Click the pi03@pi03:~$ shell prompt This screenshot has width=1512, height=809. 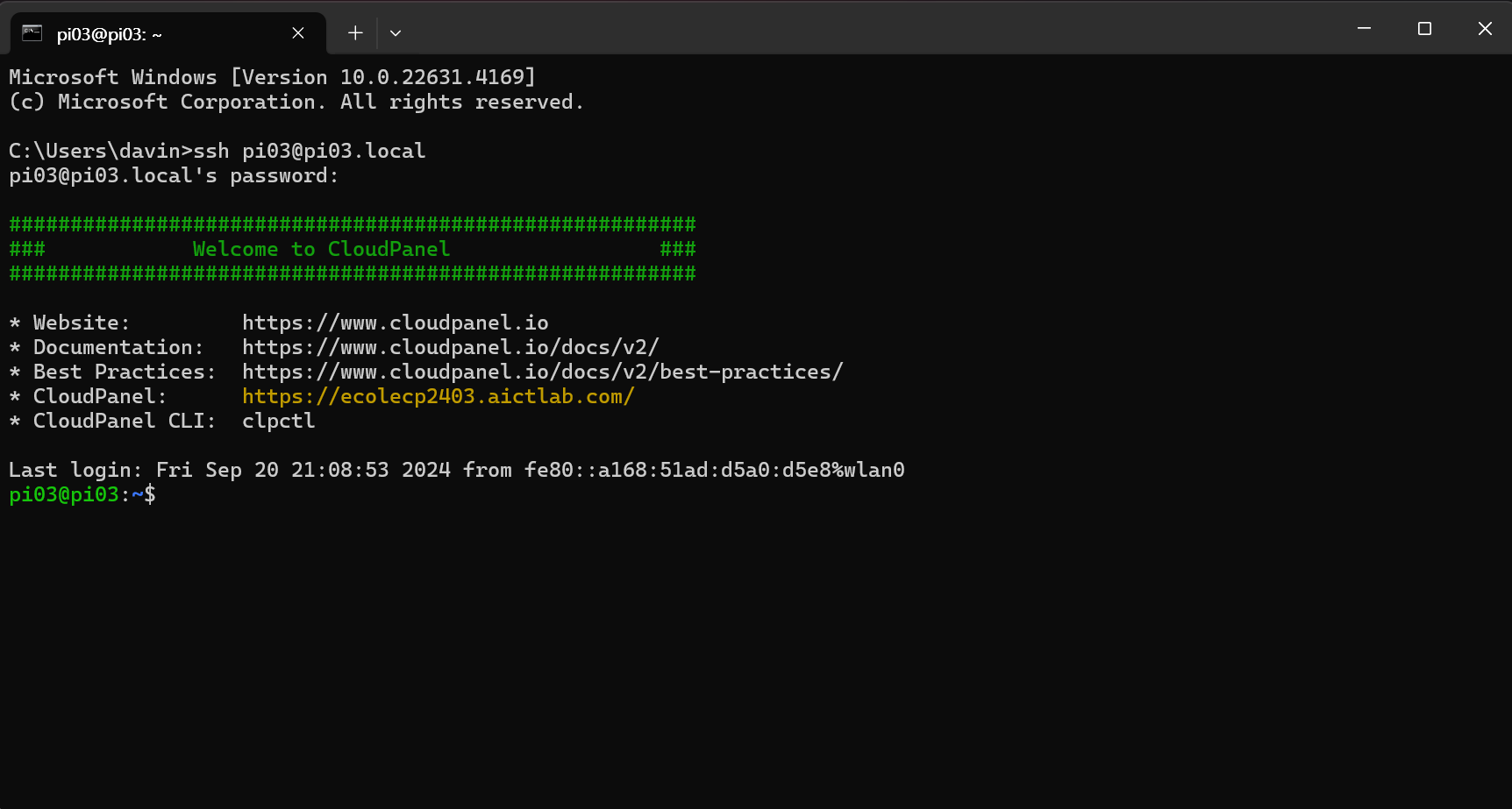tap(82, 494)
